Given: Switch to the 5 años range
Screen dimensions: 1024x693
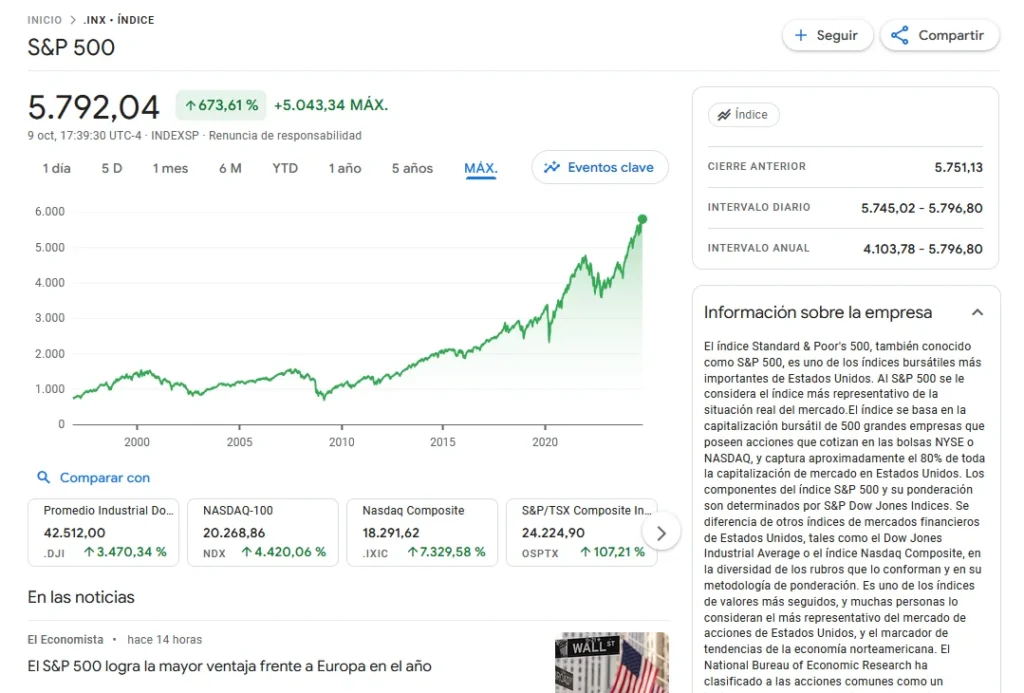Looking at the screenshot, I should [x=412, y=168].
